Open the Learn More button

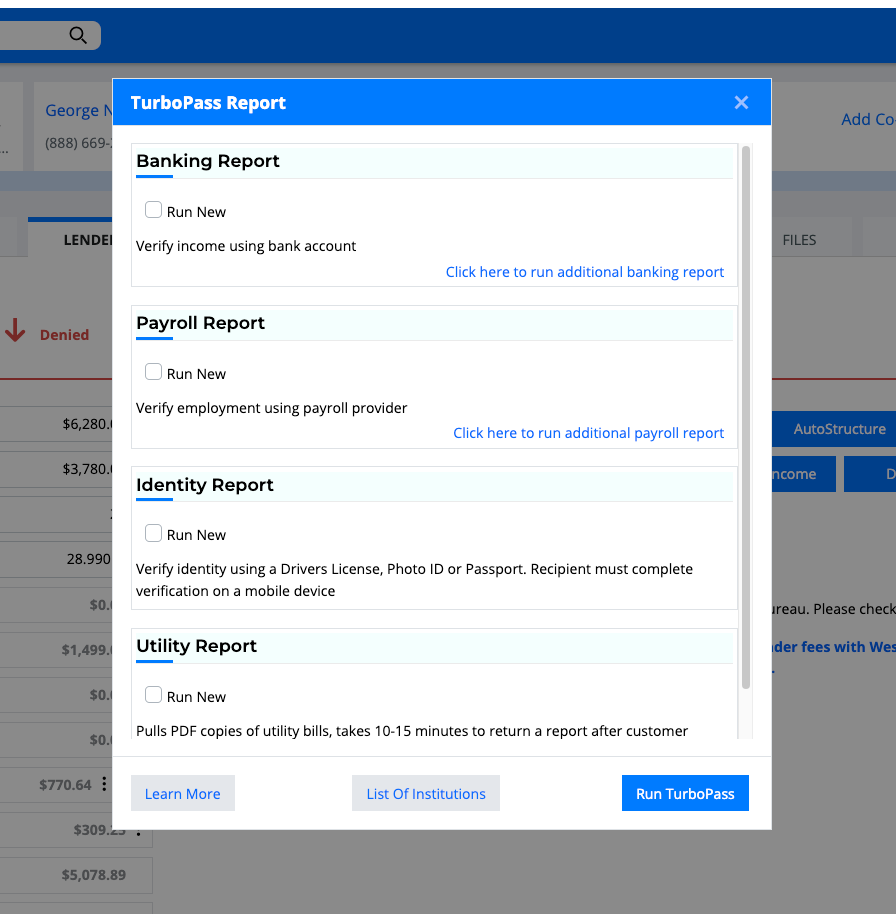coord(182,793)
